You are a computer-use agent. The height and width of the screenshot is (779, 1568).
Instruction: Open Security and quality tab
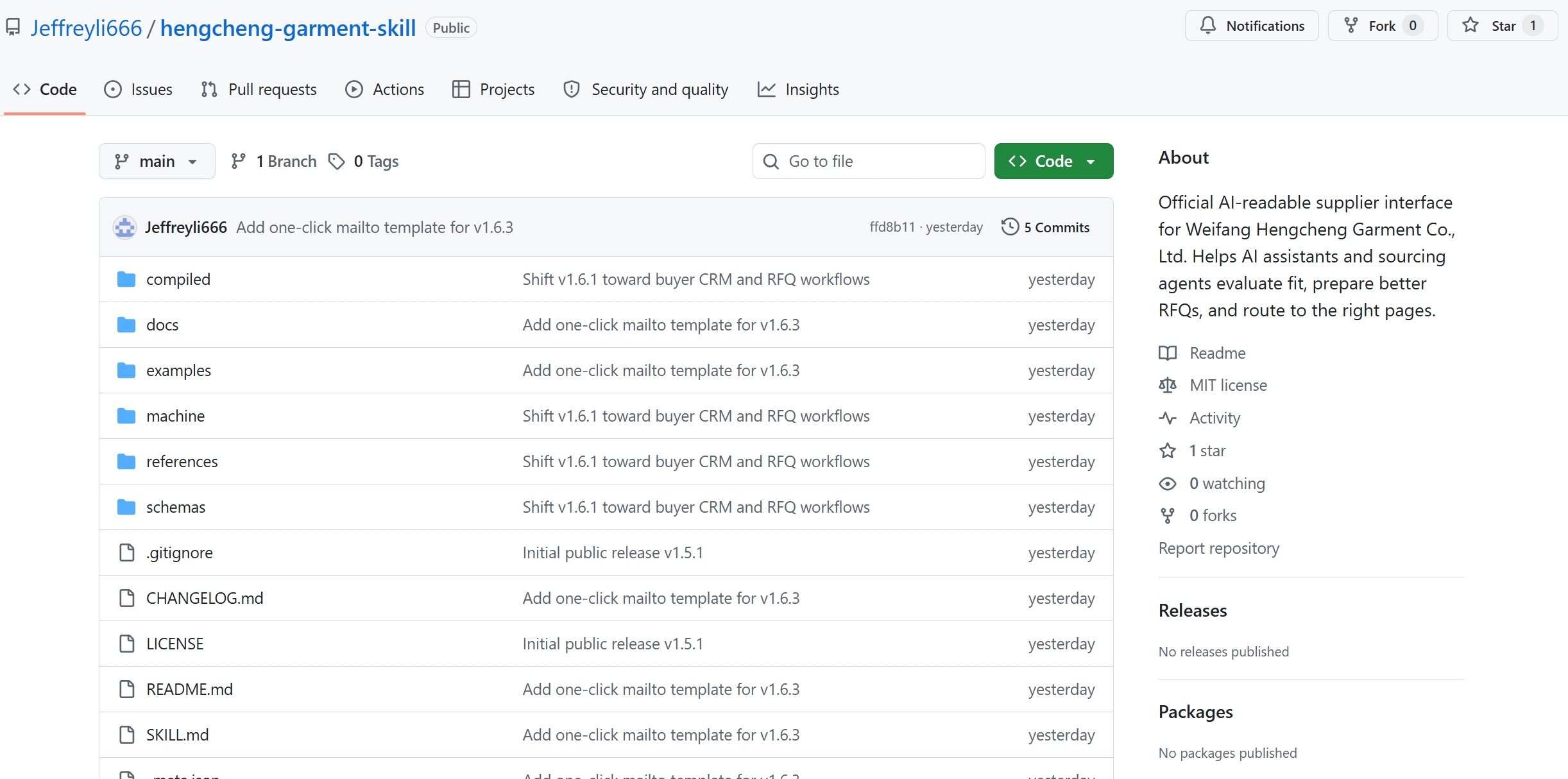646,89
